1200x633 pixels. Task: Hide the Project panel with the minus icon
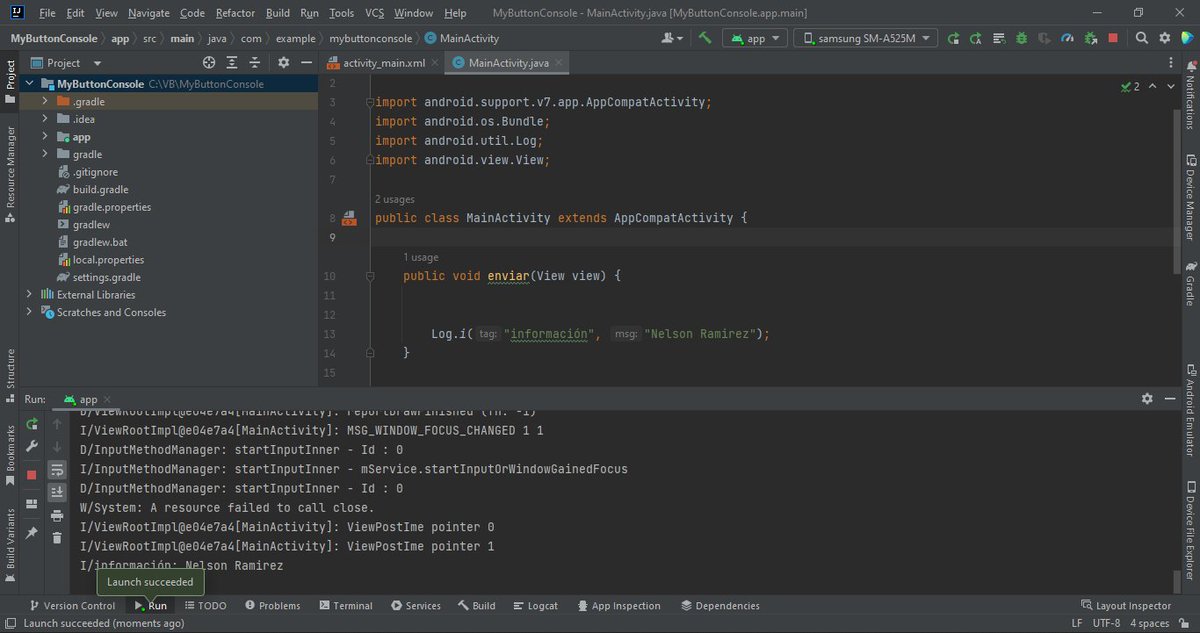[x=306, y=62]
